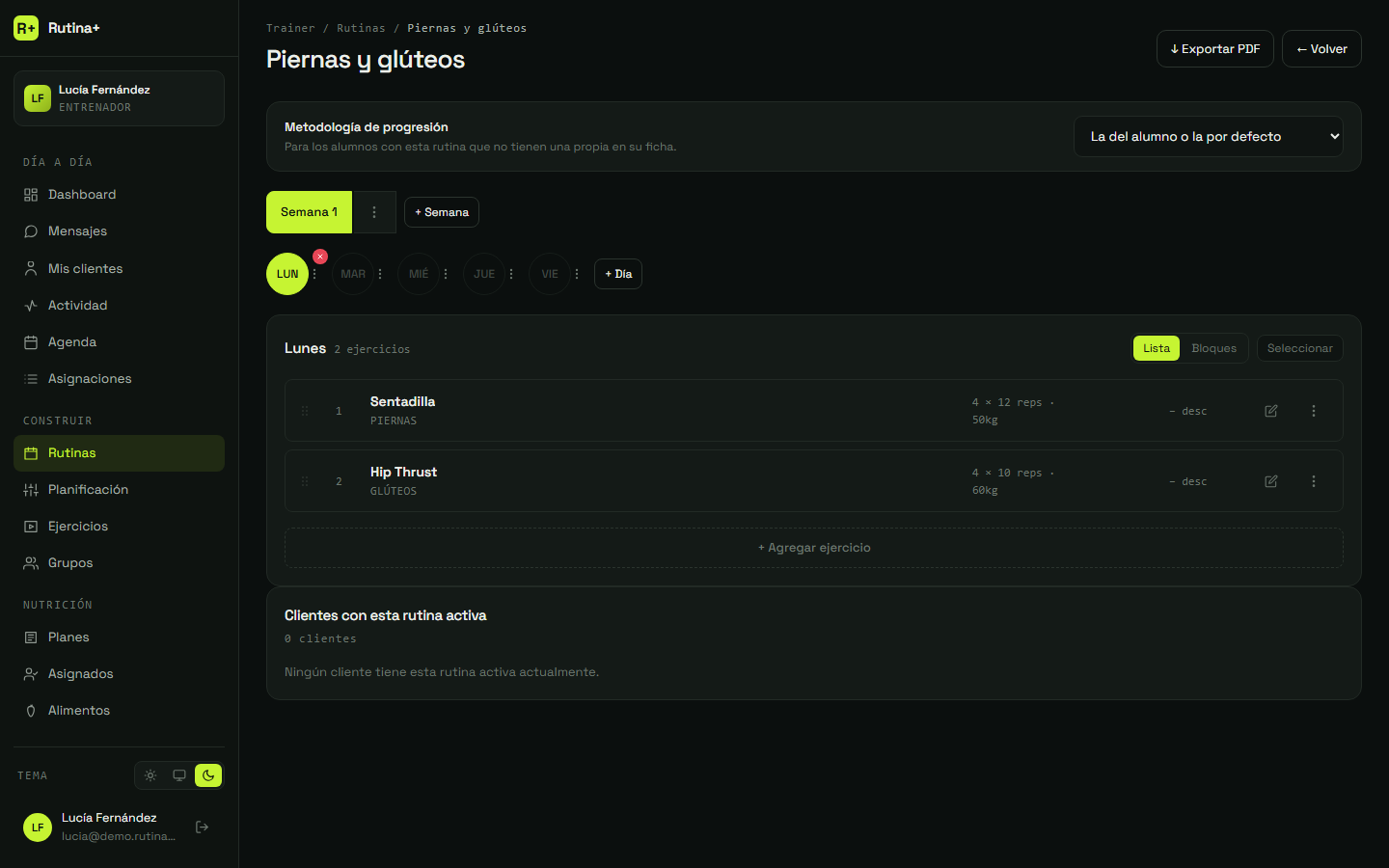Click the + Agregar ejercicio button
This screenshot has height=868, width=1389.
814,548
